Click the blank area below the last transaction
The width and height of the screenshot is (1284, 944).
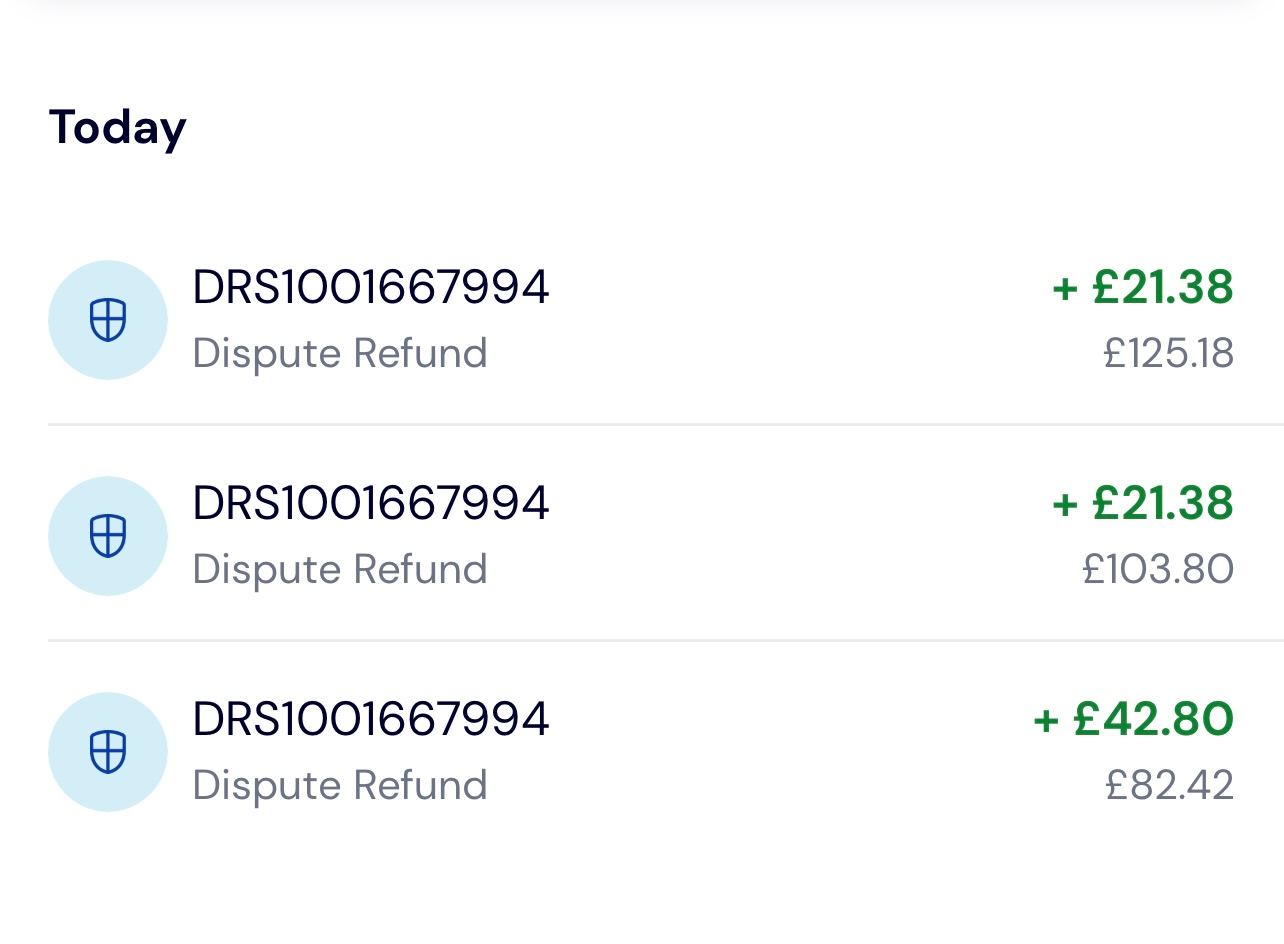coord(642,885)
